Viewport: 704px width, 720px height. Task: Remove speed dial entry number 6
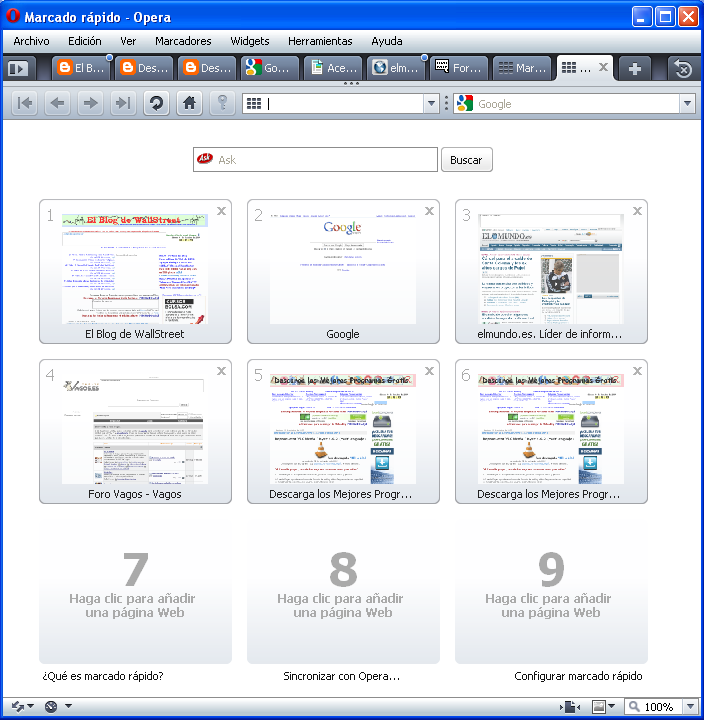pos(637,371)
